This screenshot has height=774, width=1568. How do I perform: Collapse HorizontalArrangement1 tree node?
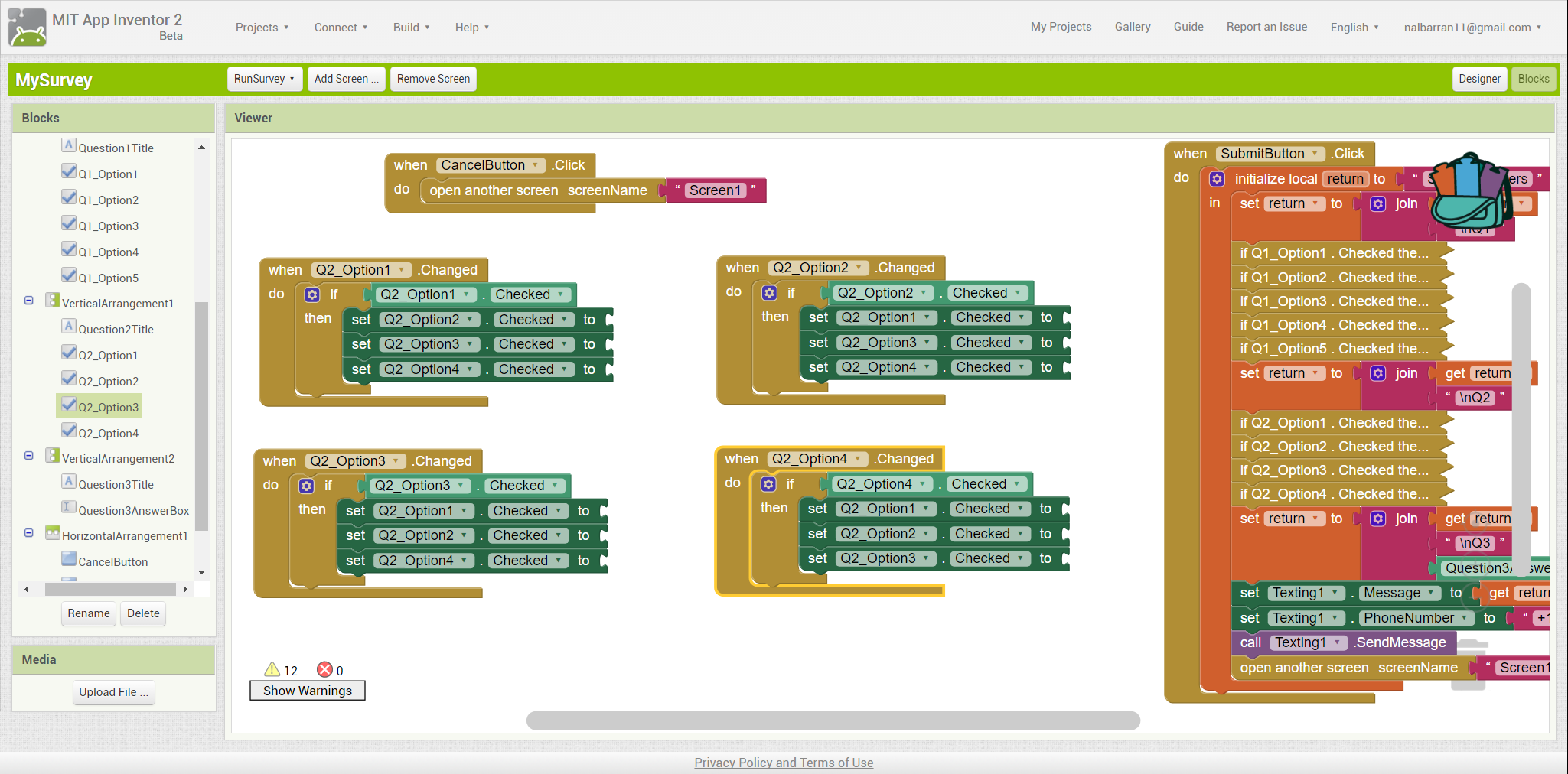29,533
